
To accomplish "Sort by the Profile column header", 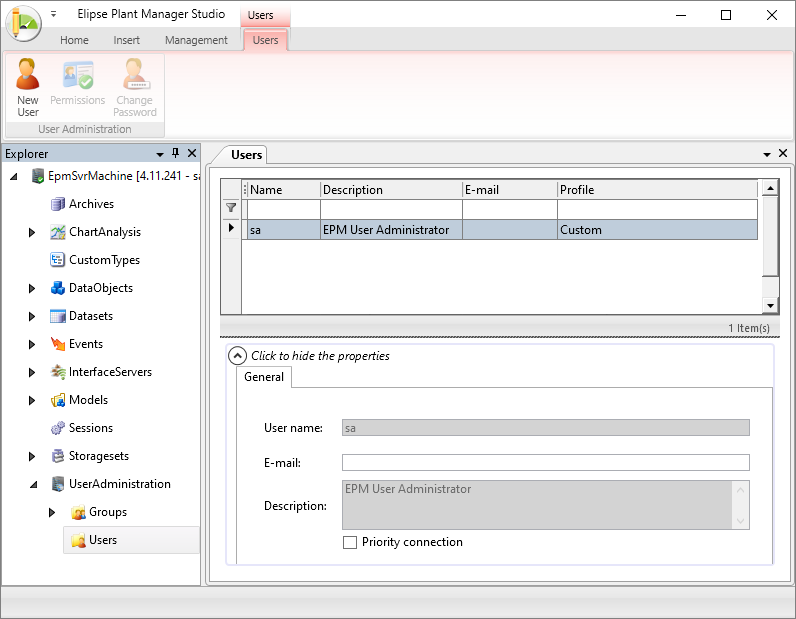I will point(657,189).
